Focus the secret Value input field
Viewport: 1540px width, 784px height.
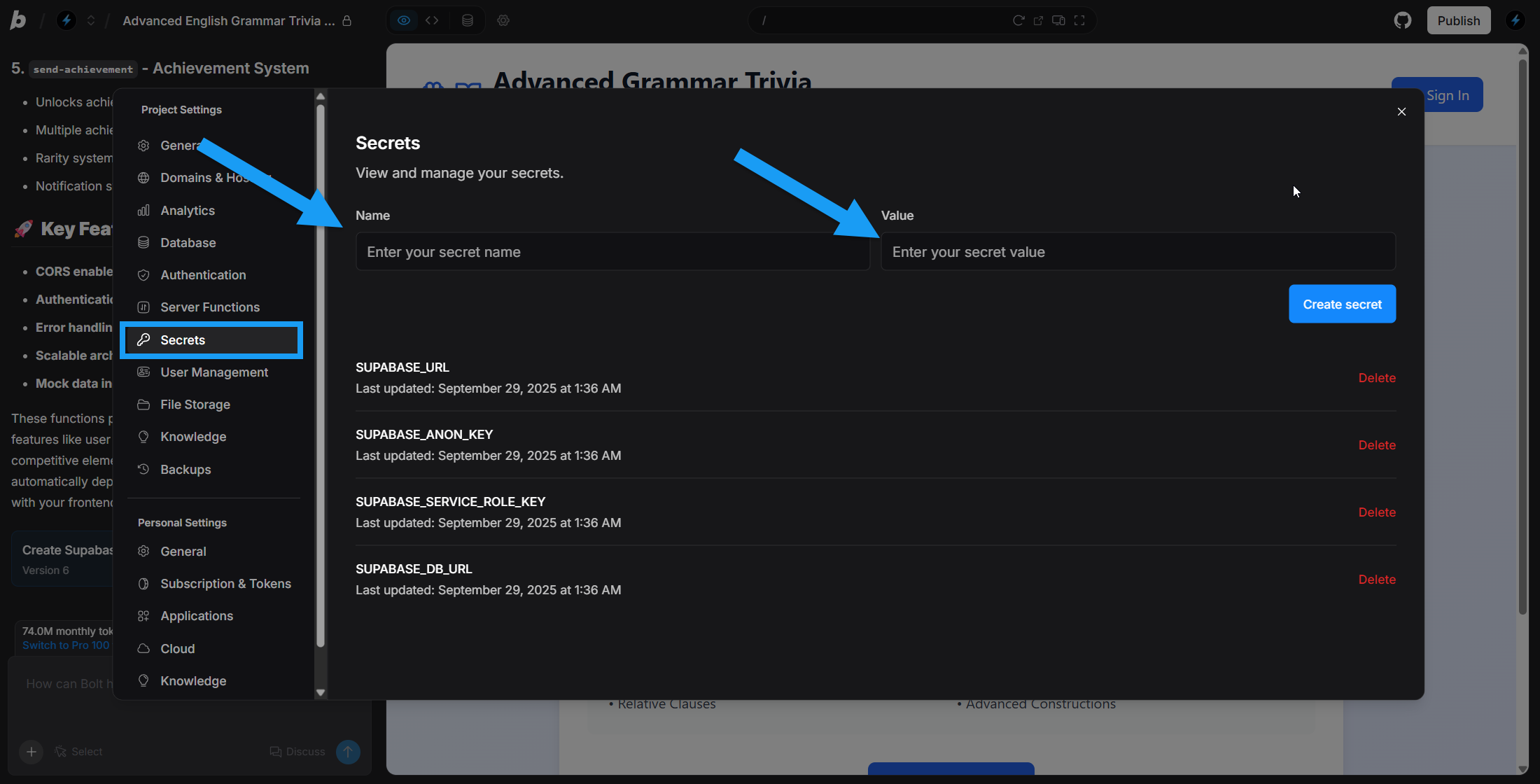[1138, 251]
